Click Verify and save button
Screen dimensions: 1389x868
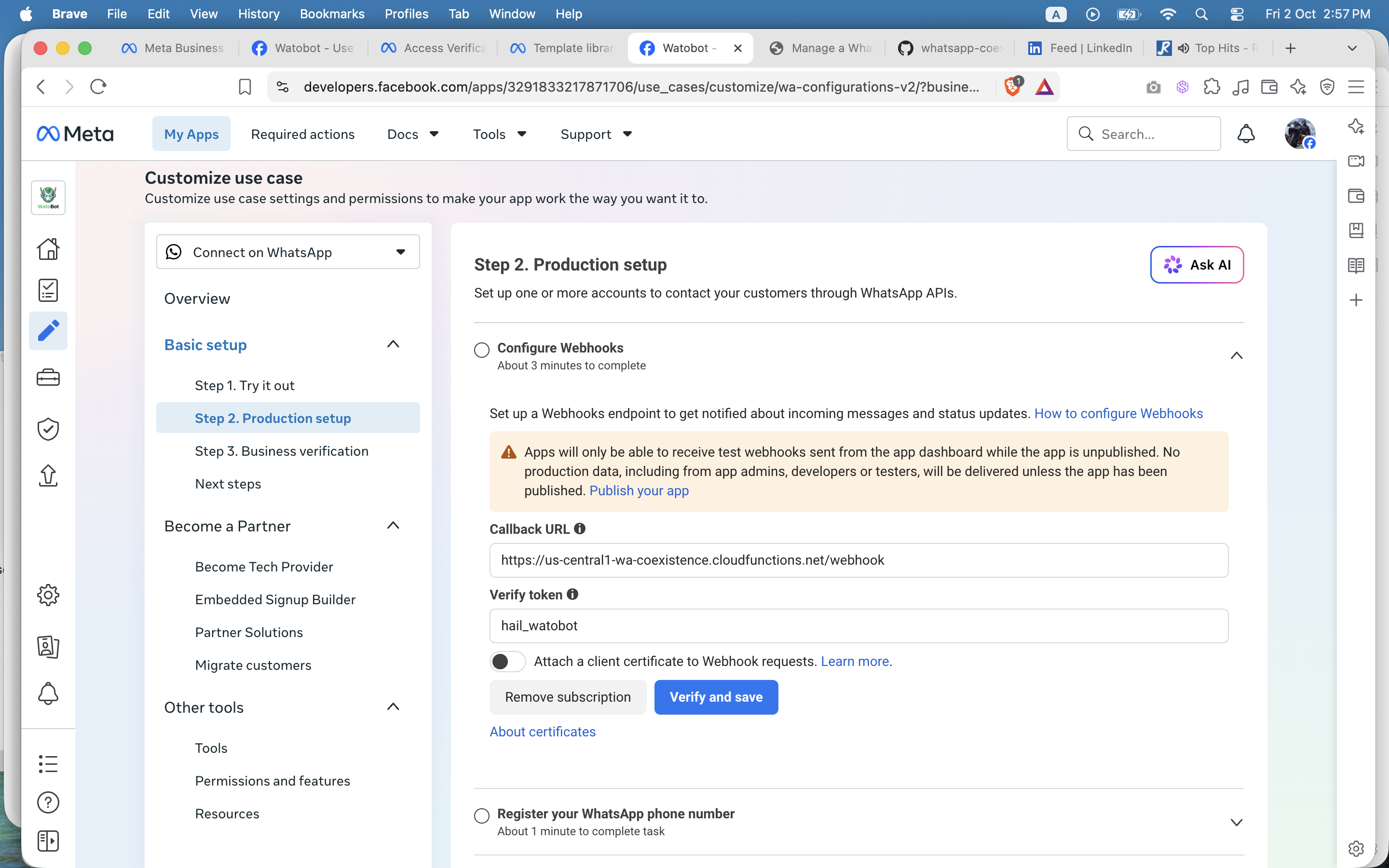coord(716,697)
